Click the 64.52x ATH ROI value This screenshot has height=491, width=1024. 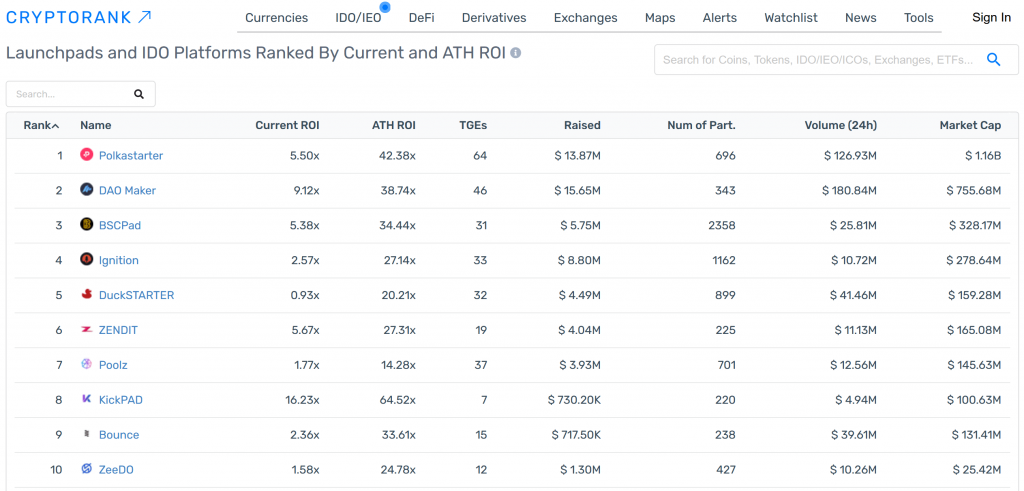coord(397,400)
